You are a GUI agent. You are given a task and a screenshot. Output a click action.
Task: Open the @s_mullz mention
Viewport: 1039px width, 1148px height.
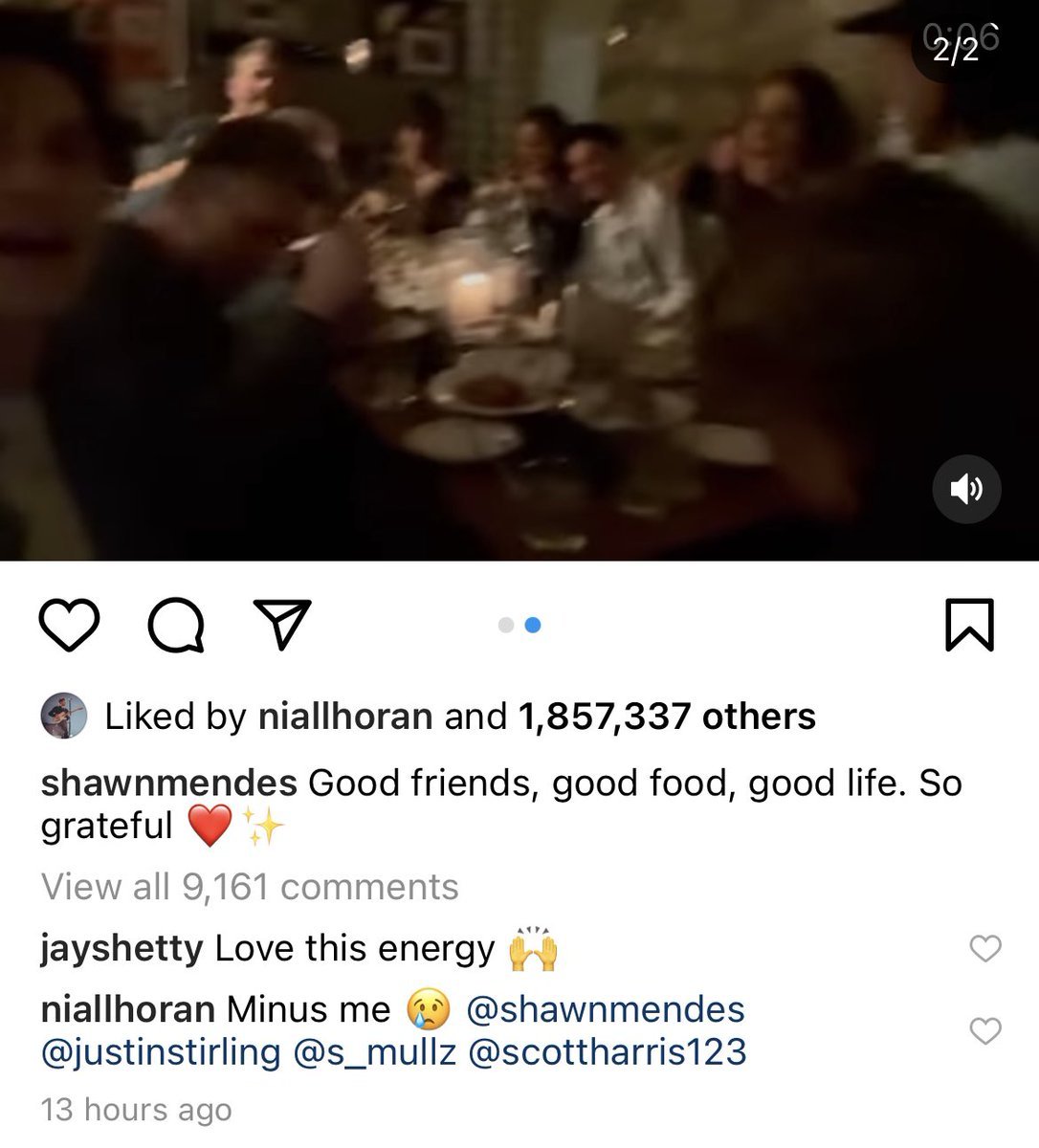click(375, 1051)
